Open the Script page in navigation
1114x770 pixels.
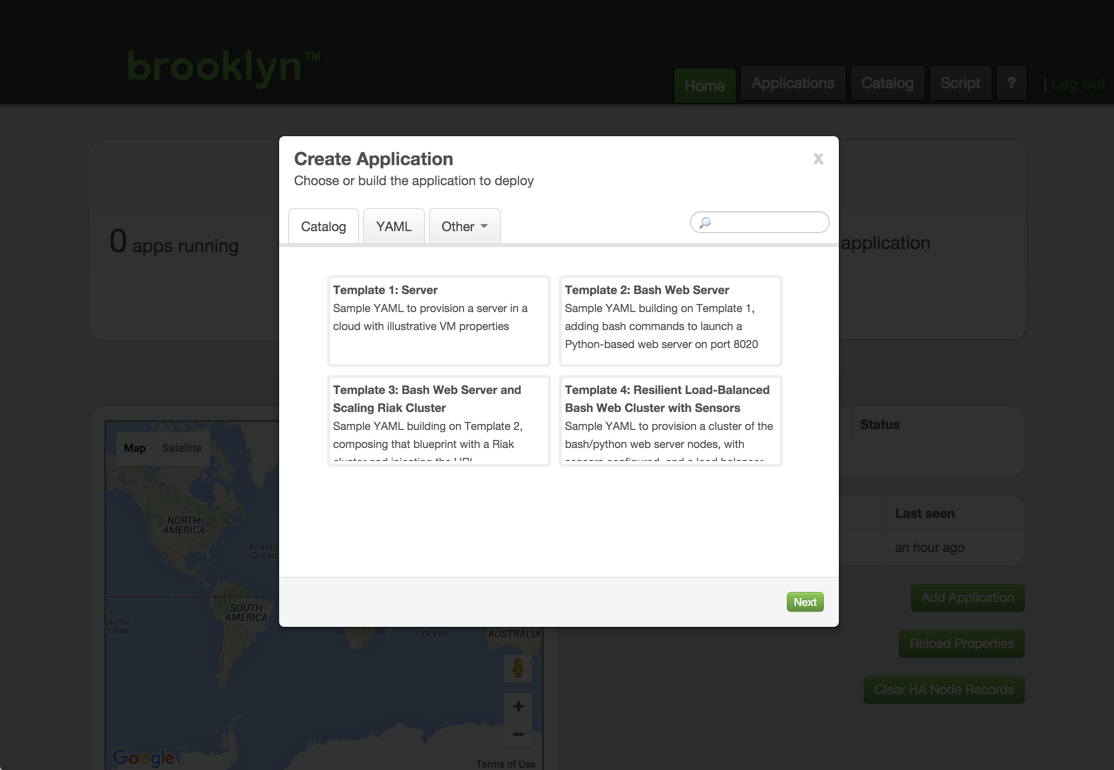click(960, 84)
